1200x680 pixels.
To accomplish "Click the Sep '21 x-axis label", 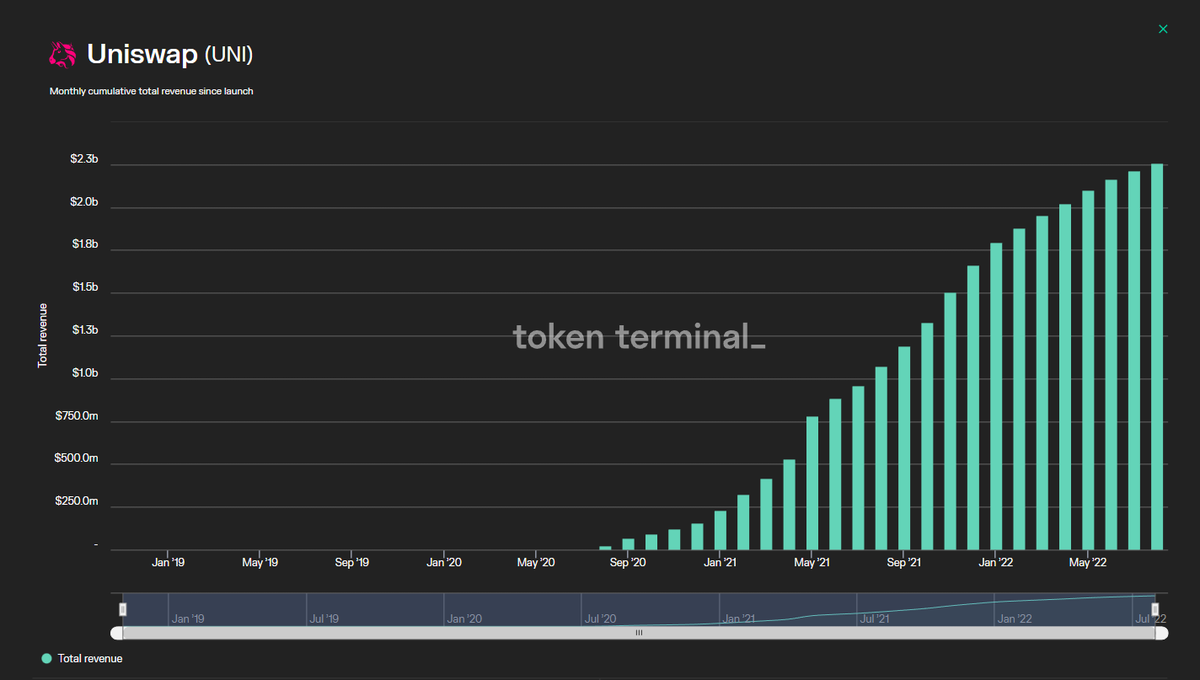I will [904, 563].
